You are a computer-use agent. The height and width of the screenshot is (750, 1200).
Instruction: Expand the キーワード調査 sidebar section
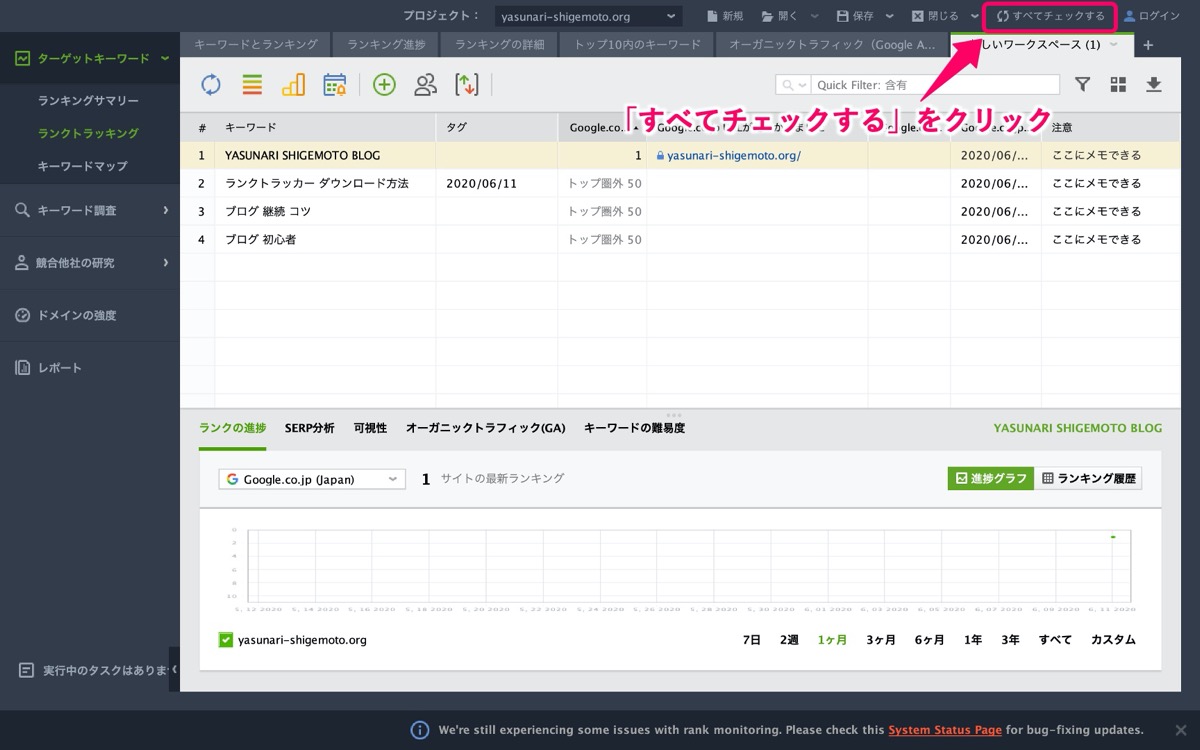click(90, 210)
